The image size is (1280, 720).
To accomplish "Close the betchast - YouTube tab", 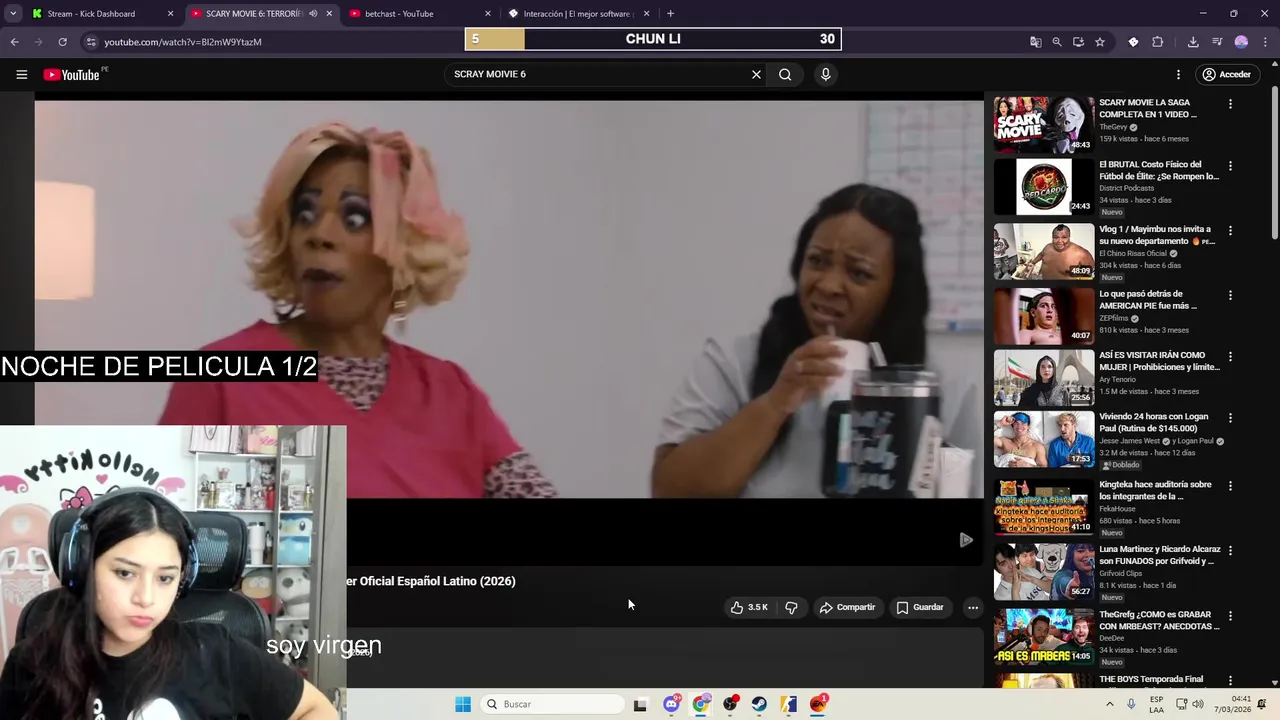I will click(x=488, y=14).
